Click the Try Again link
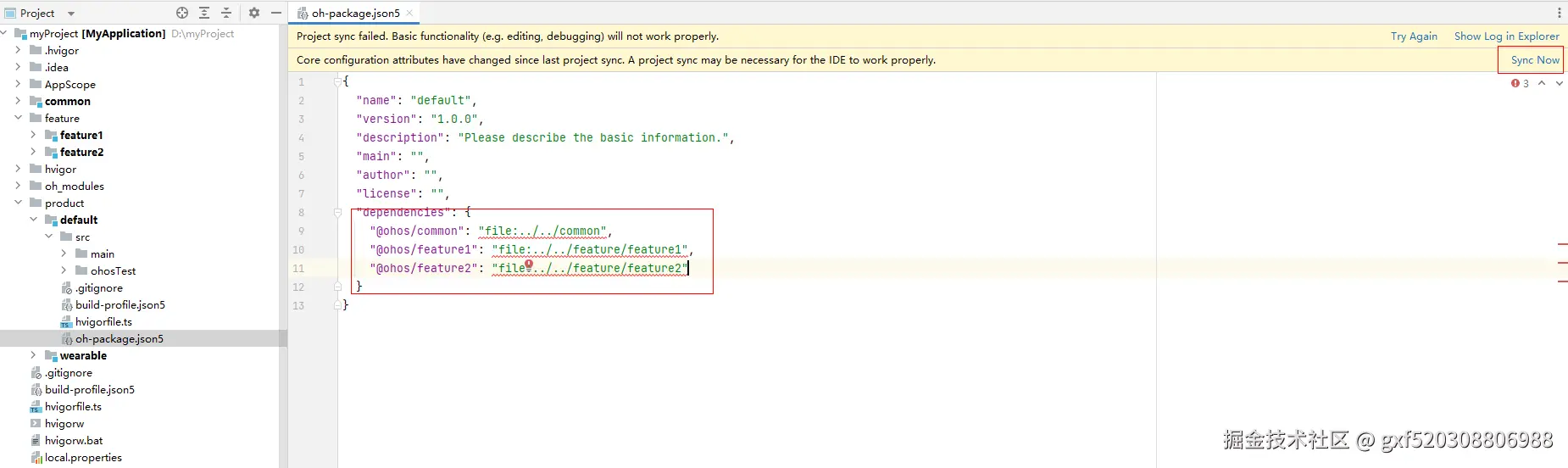 (x=1414, y=36)
